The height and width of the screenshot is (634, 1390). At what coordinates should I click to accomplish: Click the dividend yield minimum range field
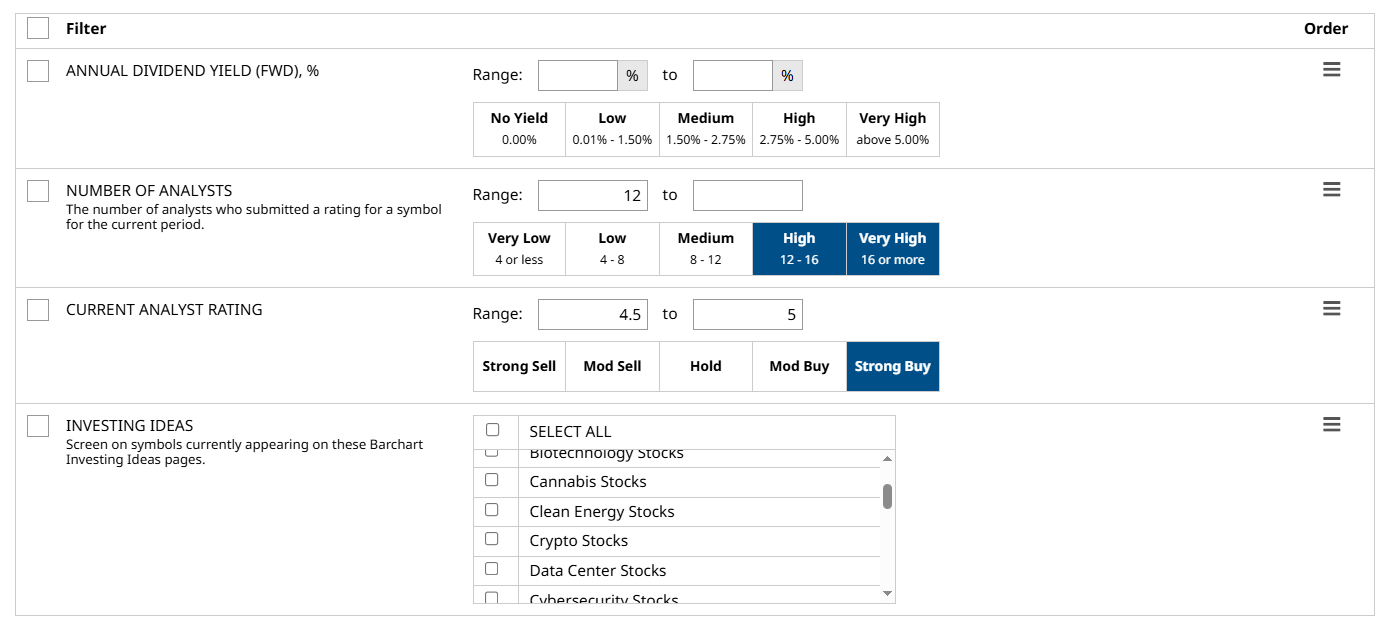click(578, 75)
